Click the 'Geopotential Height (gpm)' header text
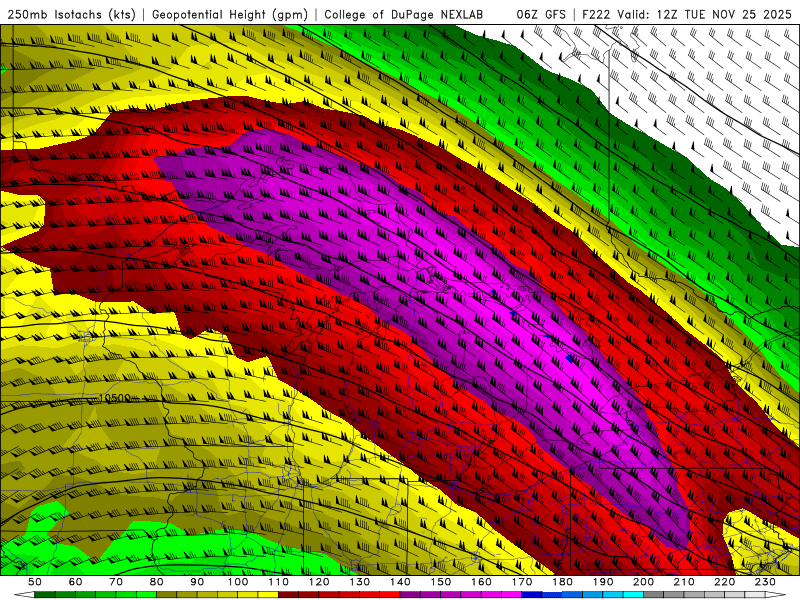Image resolution: width=800 pixels, height=600 pixels. [x=230, y=14]
